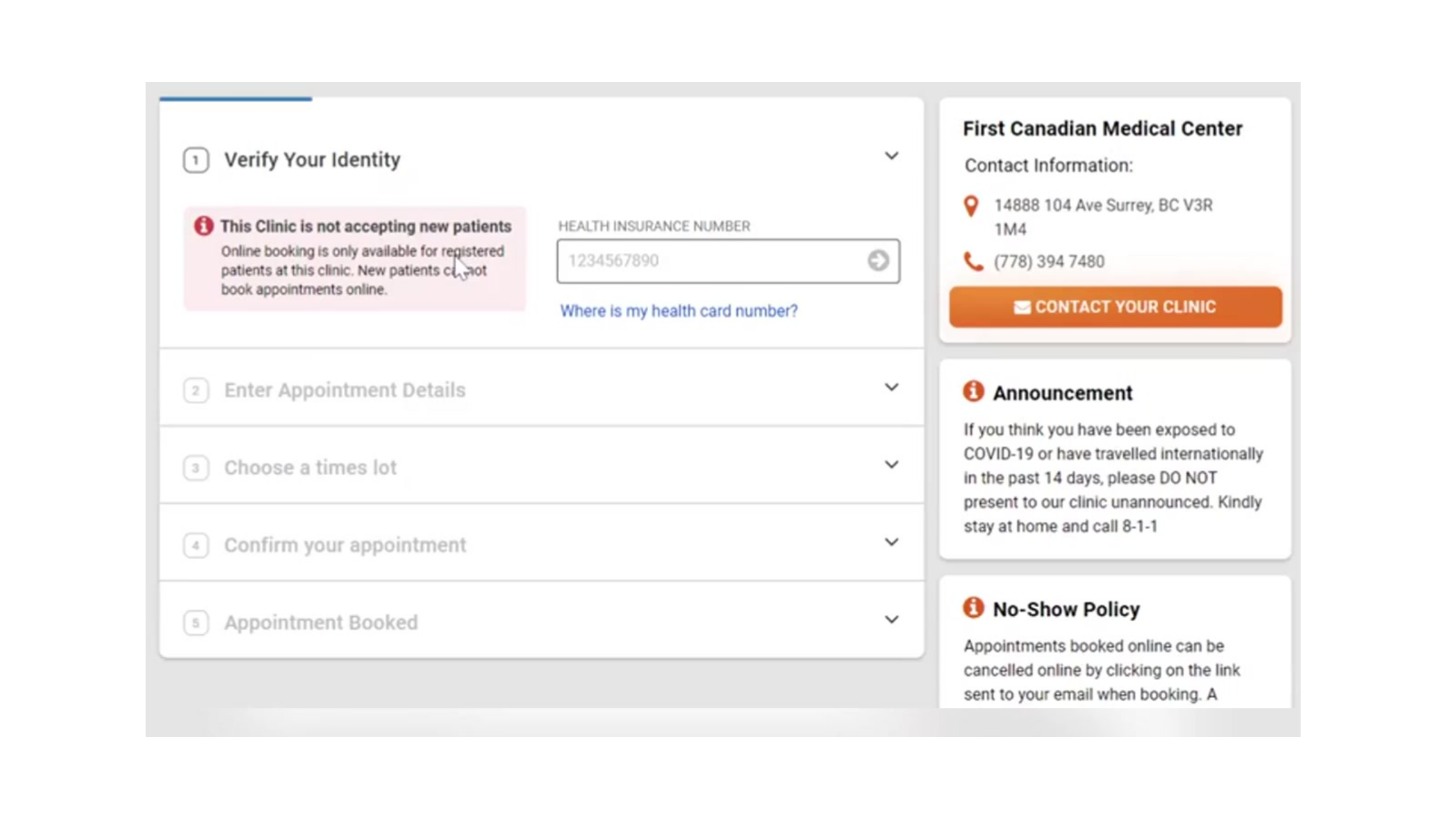Image resolution: width=1456 pixels, height=819 pixels.
Task: Collapse the Verify Your Identity section chevron
Action: click(x=891, y=156)
